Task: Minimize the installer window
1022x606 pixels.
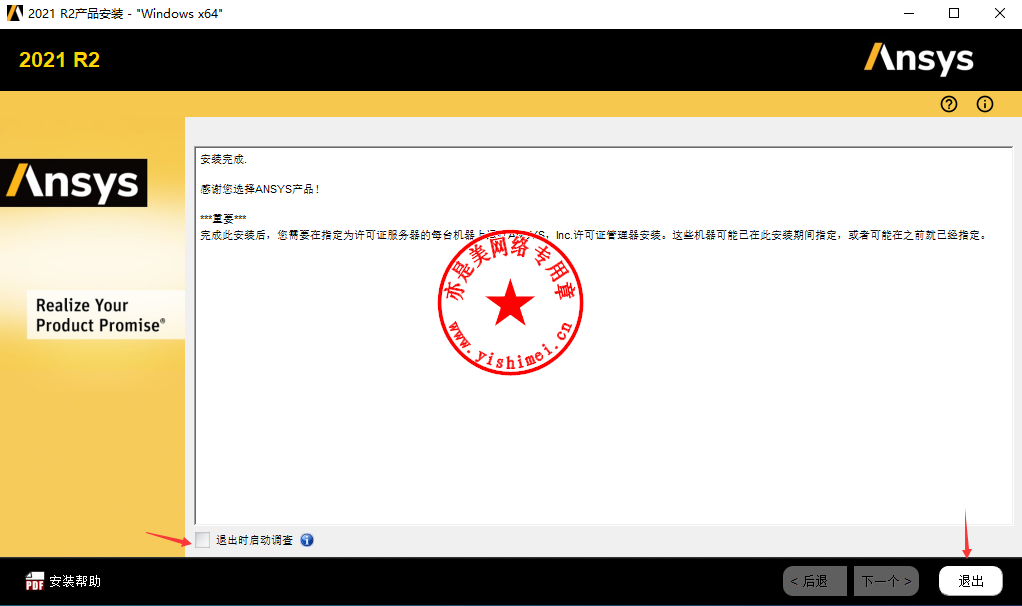Action: point(909,13)
